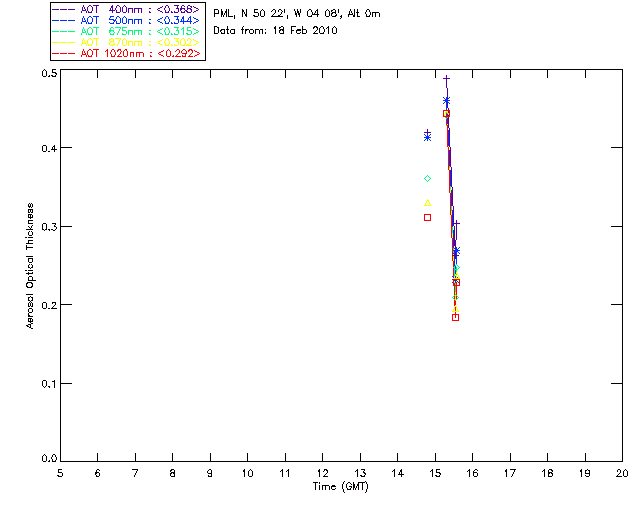Click the mean value <0.292> in legend
The image size is (640, 512).
pyautogui.click(x=179, y=53)
